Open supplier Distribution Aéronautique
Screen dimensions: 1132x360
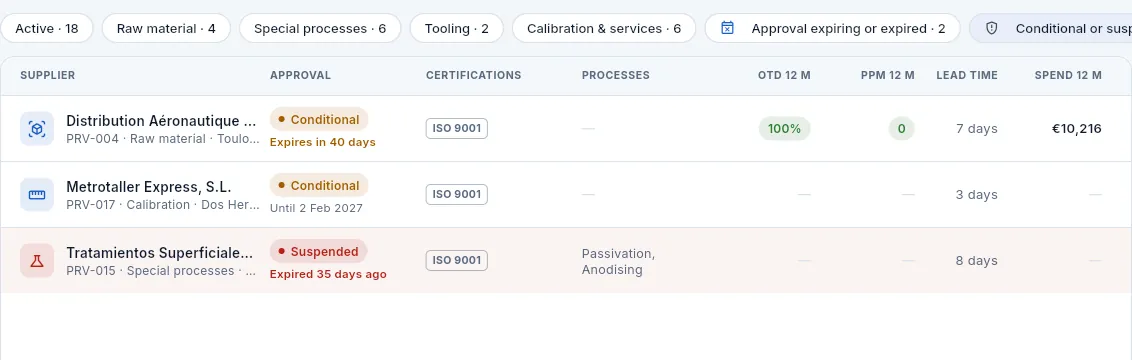click(161, 120)
